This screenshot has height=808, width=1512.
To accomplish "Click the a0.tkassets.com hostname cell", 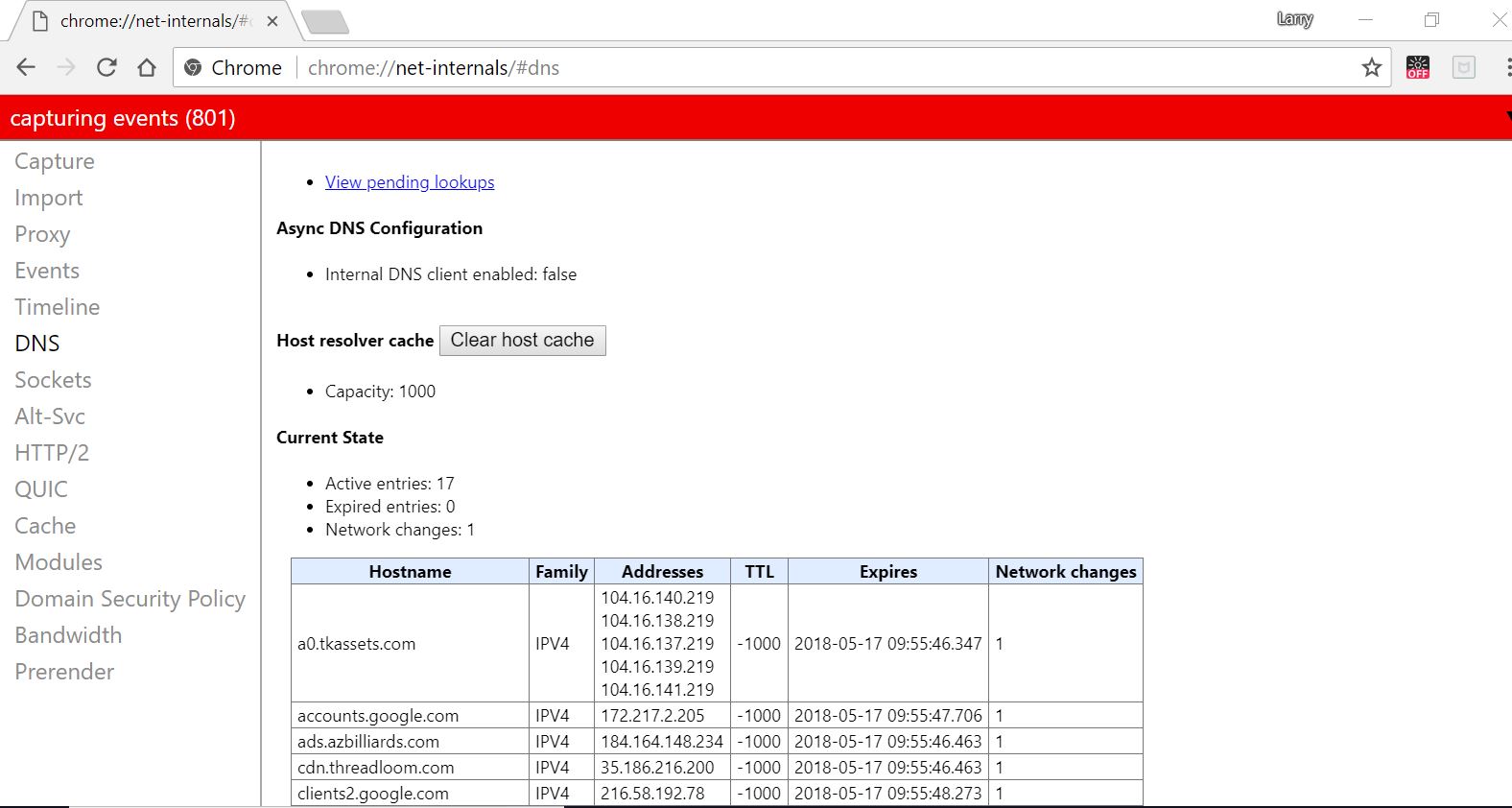I will 356,644.
